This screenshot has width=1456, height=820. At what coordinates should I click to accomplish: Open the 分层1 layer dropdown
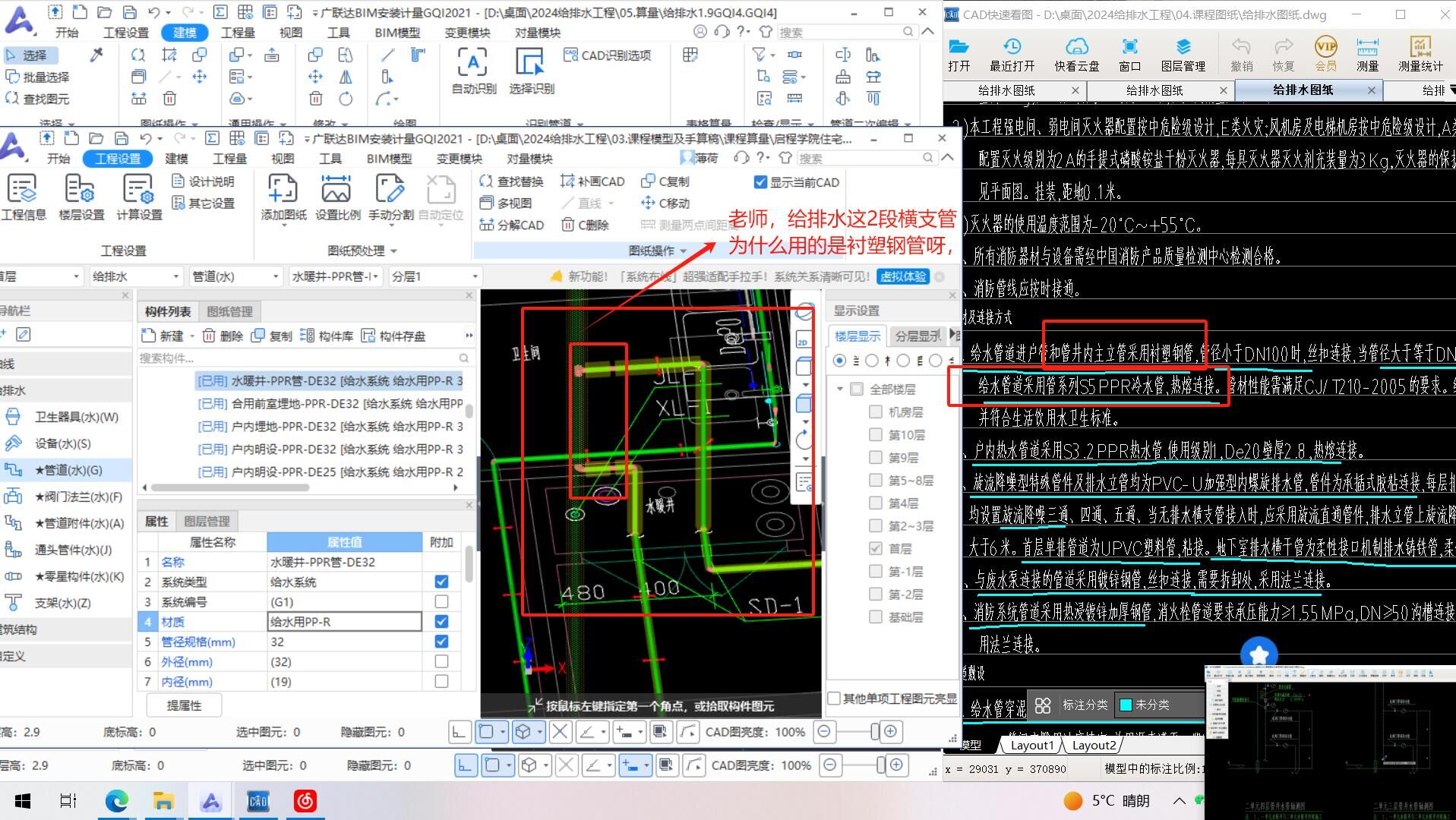[x=434, y=276]
